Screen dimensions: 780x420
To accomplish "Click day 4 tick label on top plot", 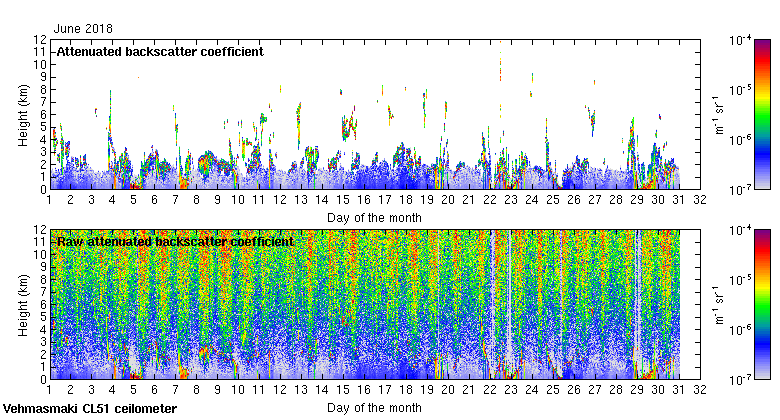I will [x=112, y=200].
